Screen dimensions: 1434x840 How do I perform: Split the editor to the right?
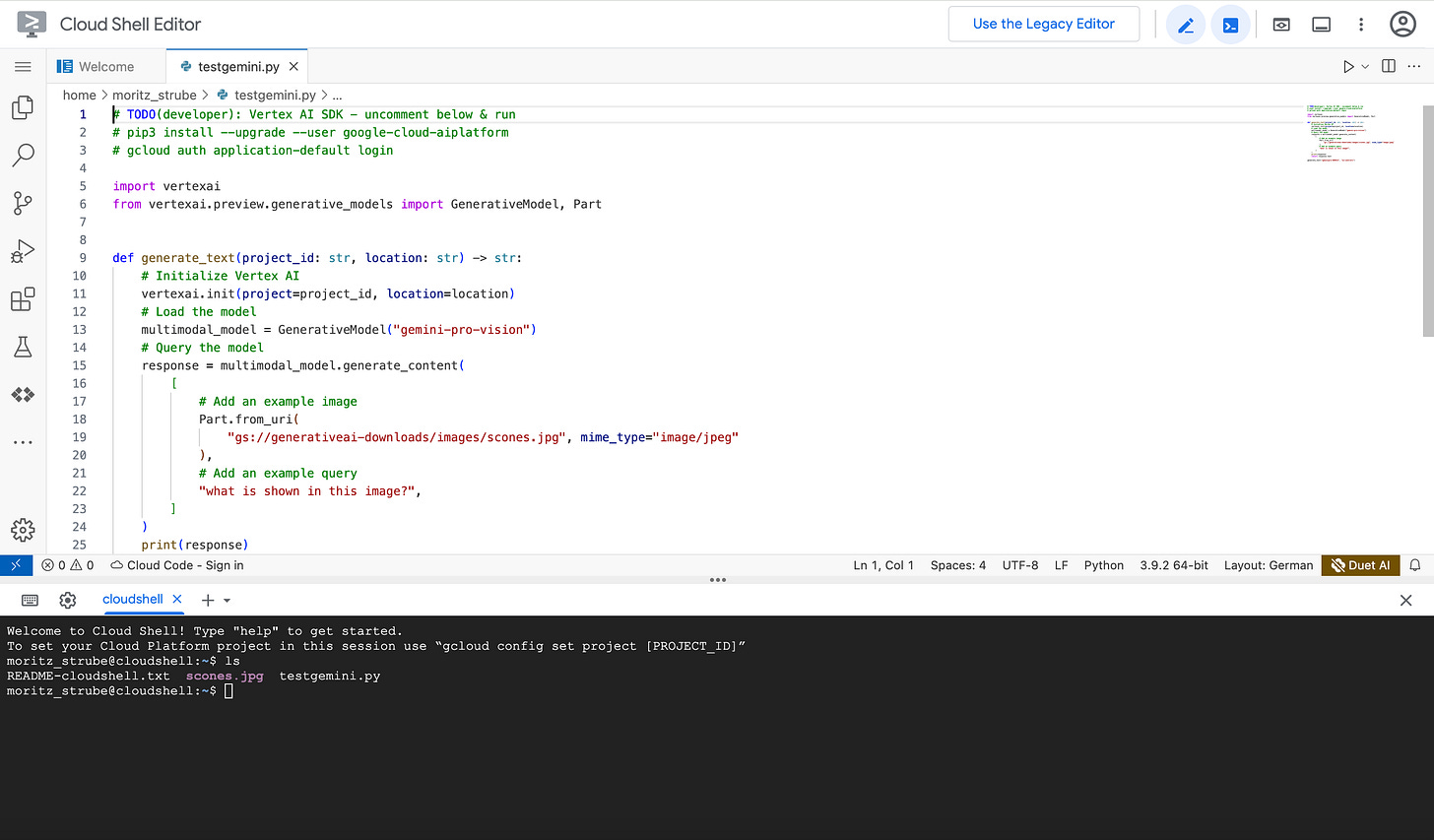(x=1389, y=66)
